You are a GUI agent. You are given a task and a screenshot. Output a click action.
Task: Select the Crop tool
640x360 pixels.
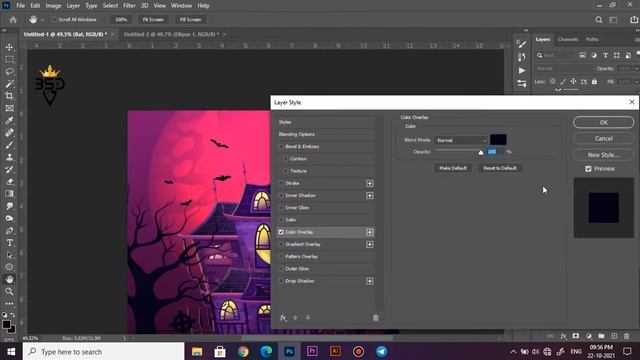point(9,96)
